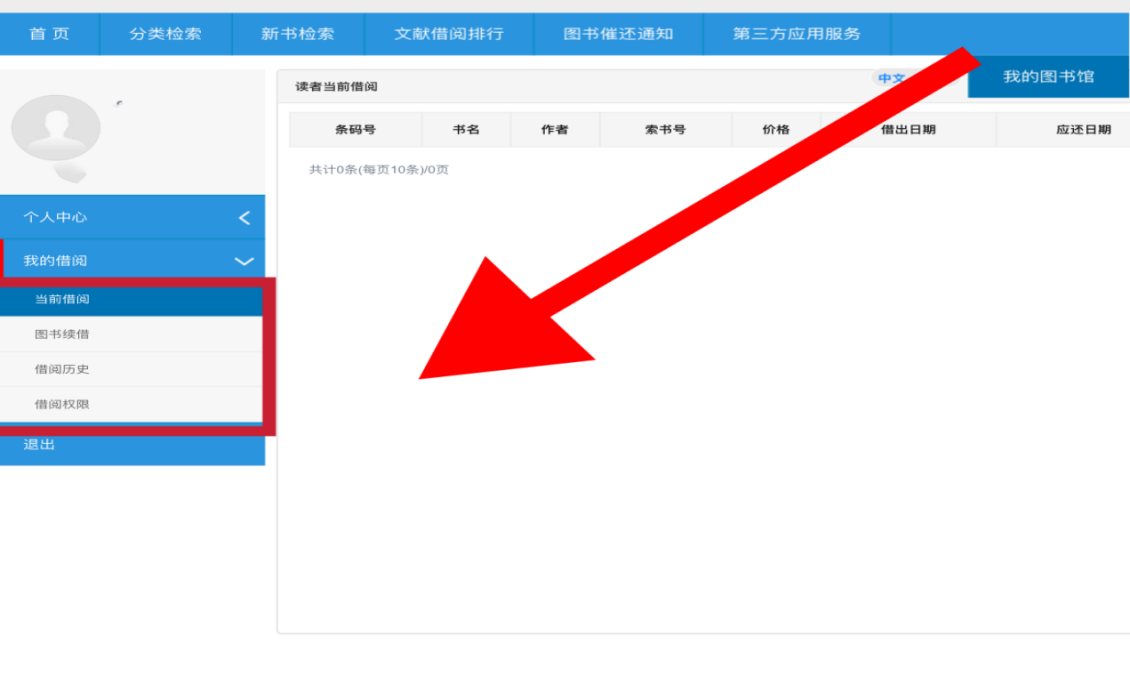Viewport: 1130px width, 677px height.
Task: Expand the 个人中心 chevron arrow
Action: coord(244,218)
